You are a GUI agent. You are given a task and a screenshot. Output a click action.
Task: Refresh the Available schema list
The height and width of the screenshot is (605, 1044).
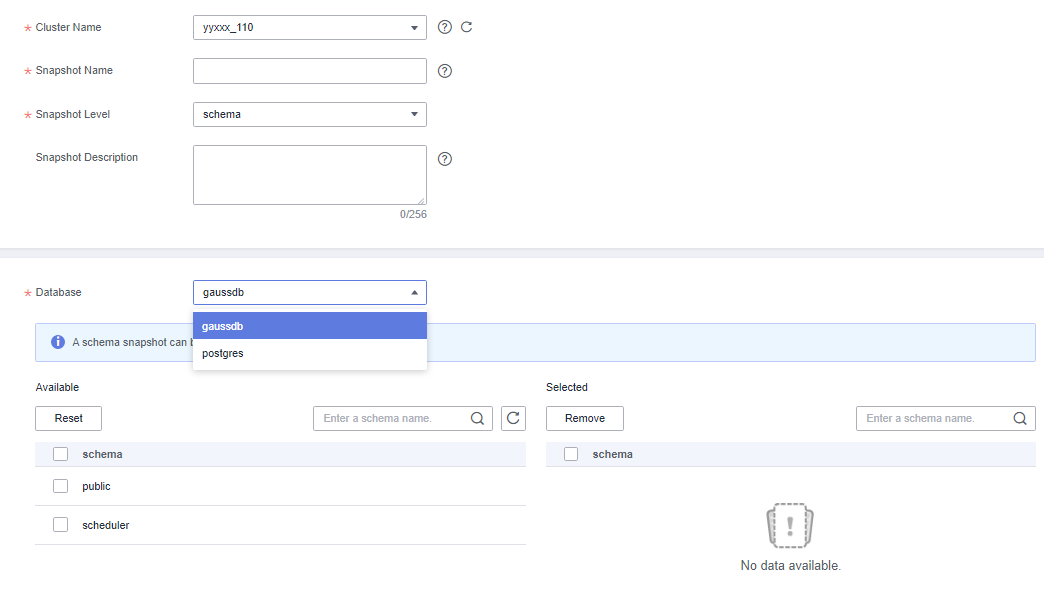point(513,419)
